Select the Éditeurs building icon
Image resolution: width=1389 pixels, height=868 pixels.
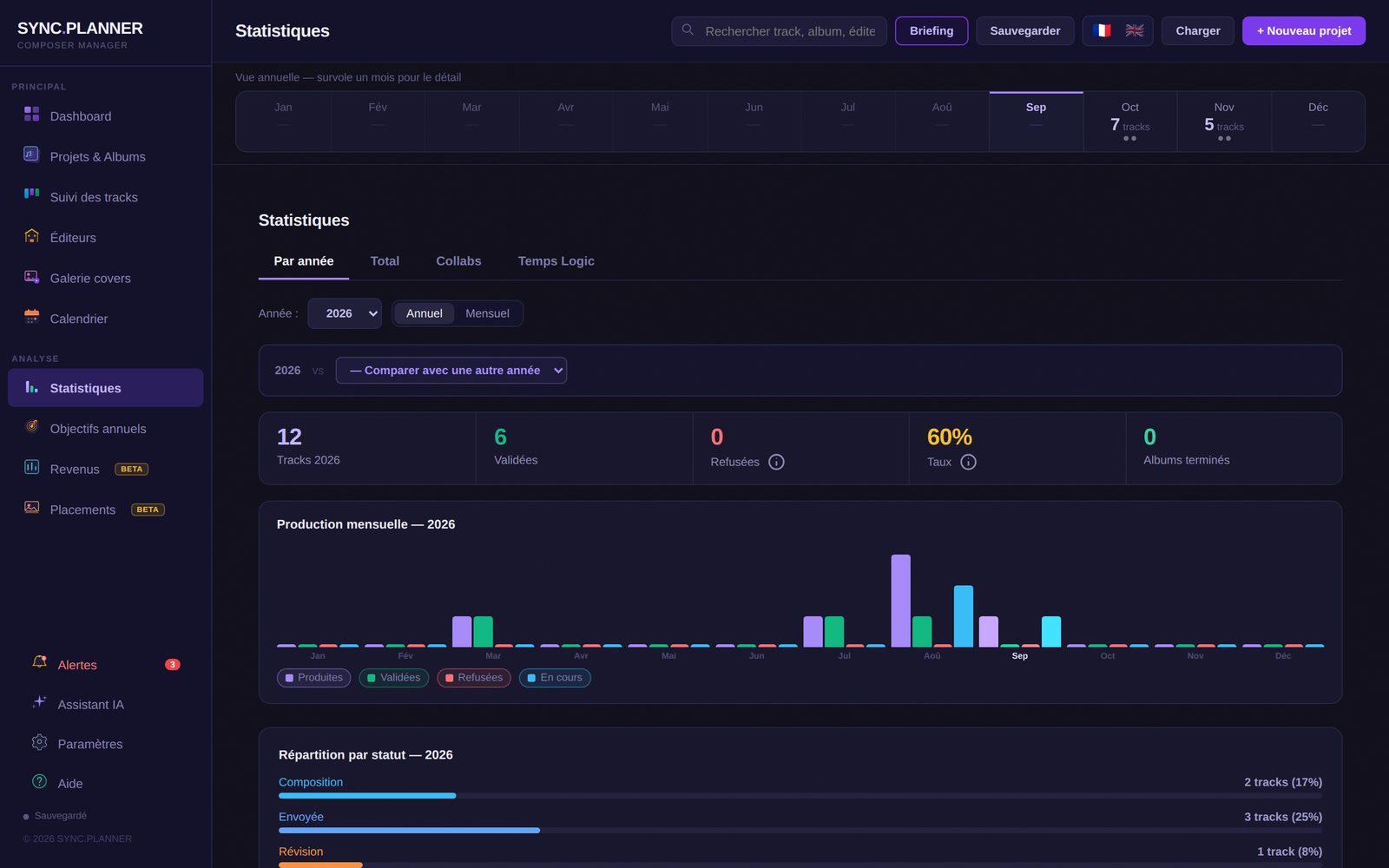pos(31,235)
